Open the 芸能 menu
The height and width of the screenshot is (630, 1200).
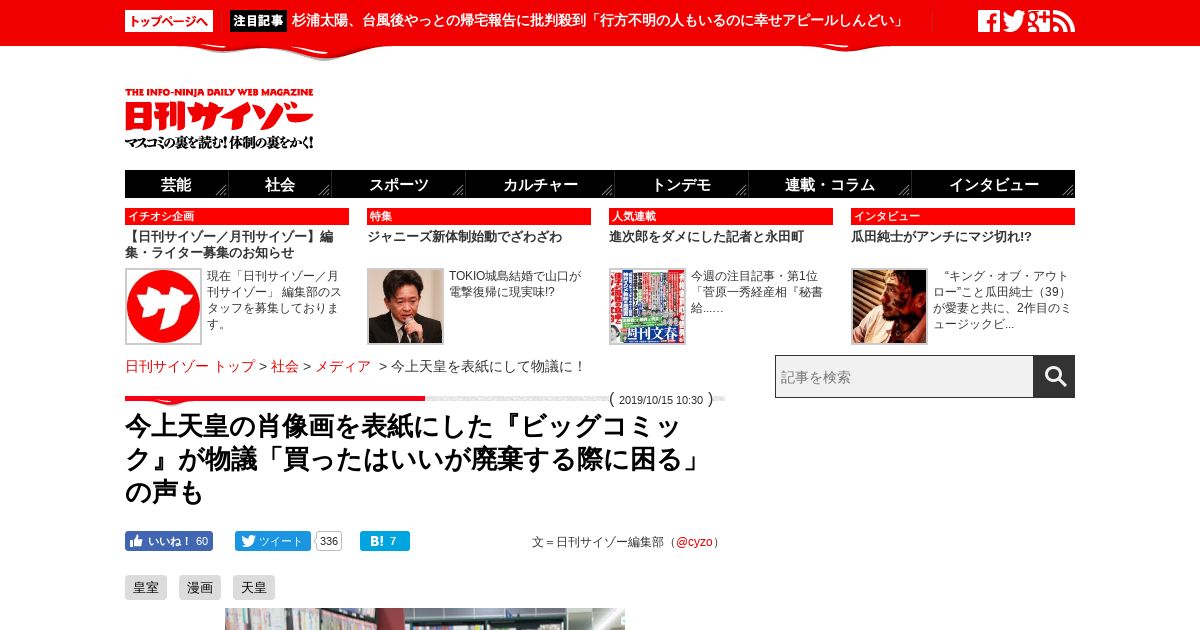tap(176, 184)
